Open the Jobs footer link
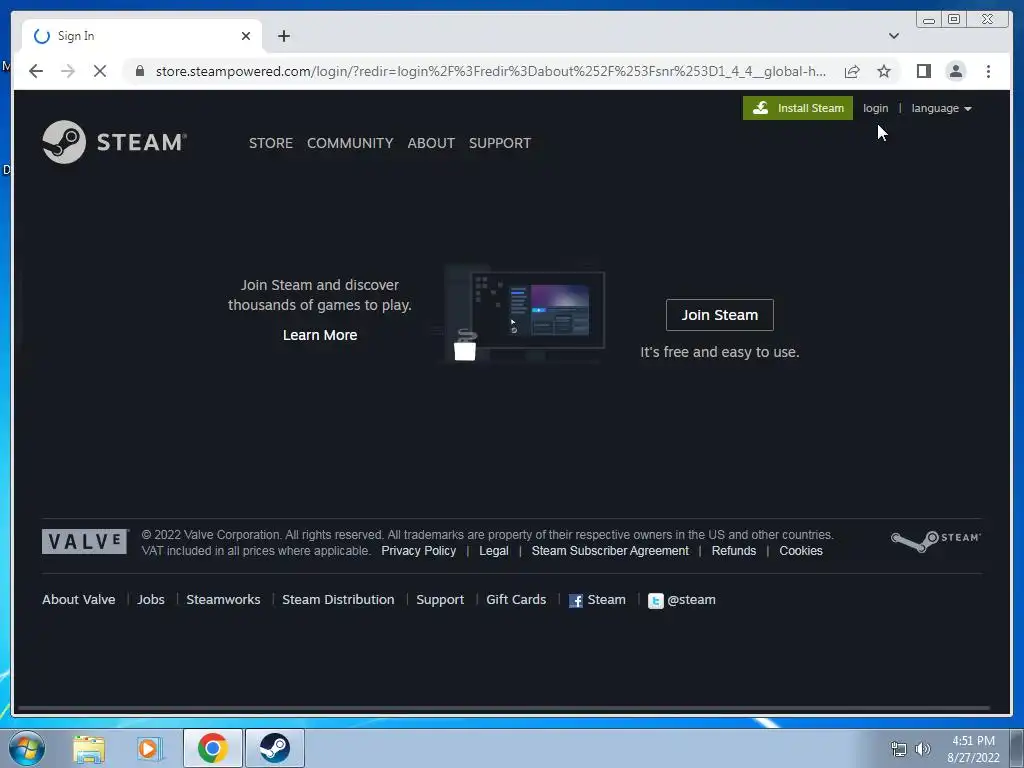 (151, 600)
